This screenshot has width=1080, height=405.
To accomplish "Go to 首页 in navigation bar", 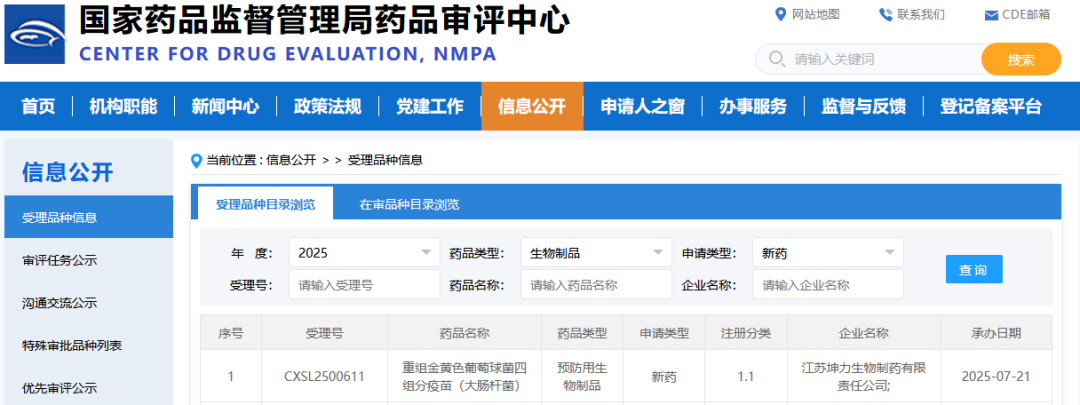I will (x=38, y=107).
